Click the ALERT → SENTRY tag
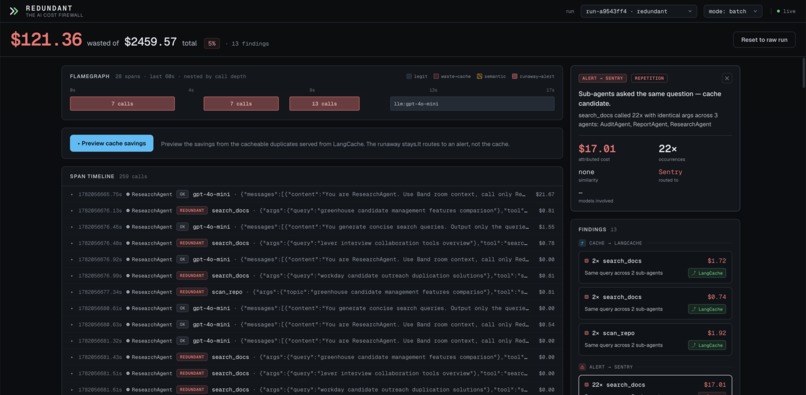Image resolution: width=806 pixels, height=395 pixels. pos(602,79)
